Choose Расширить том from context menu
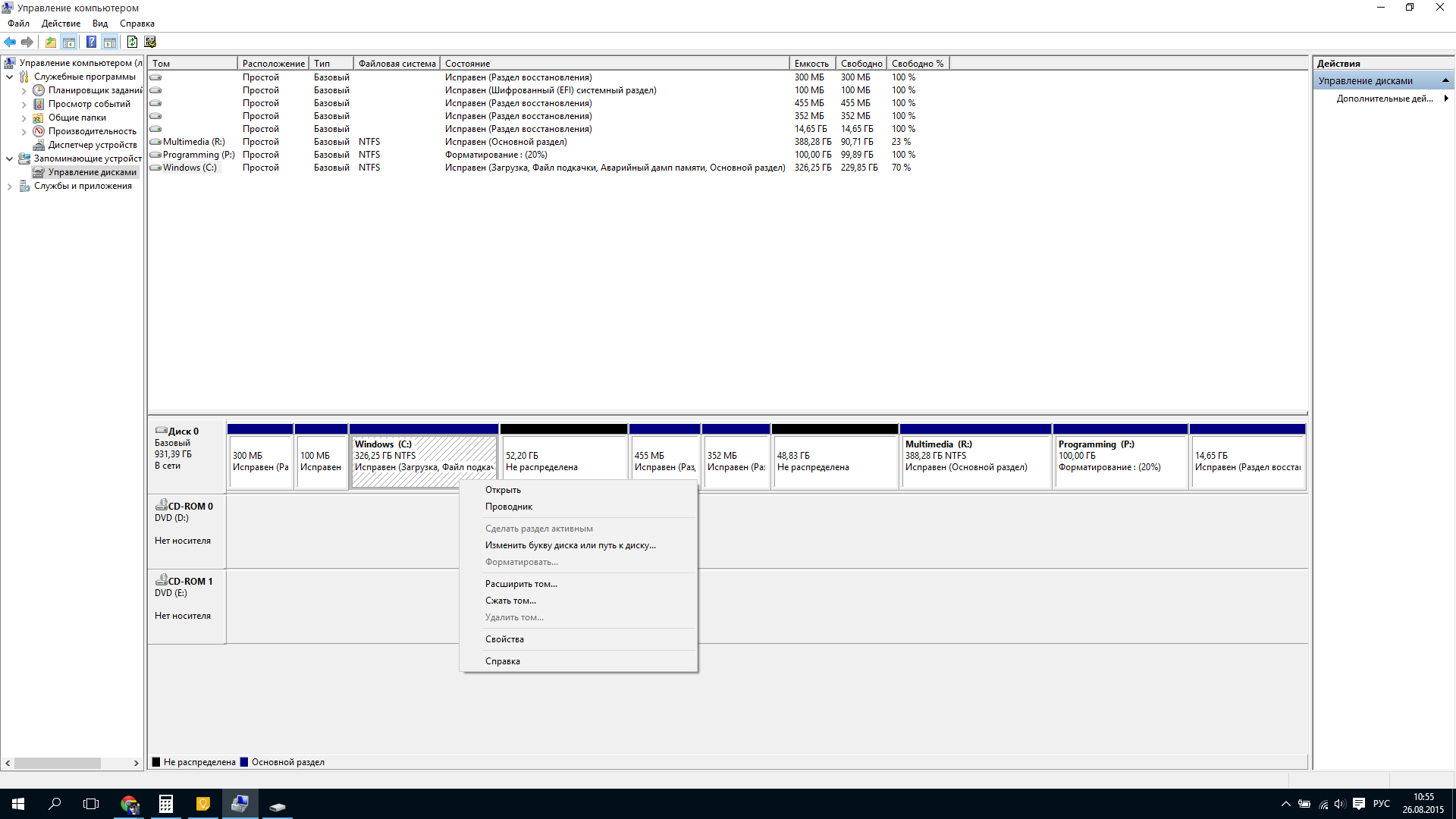Image resolution: width=1456 pixels, height=819 pixels. pos(579,584)
